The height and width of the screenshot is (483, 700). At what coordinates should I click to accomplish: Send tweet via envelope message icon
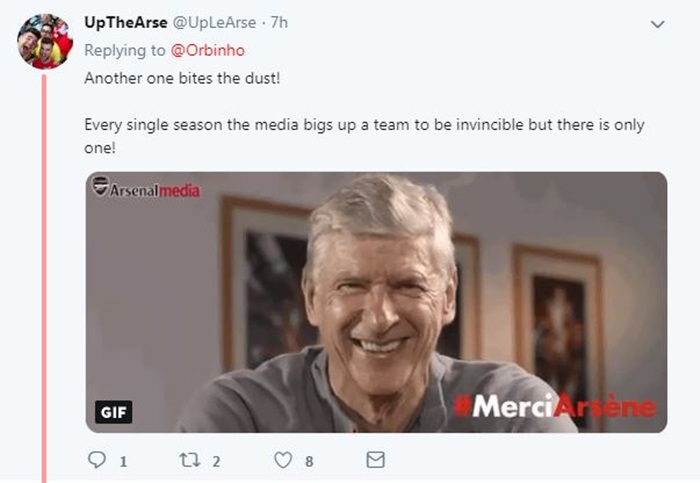click(x=375, y=460)
